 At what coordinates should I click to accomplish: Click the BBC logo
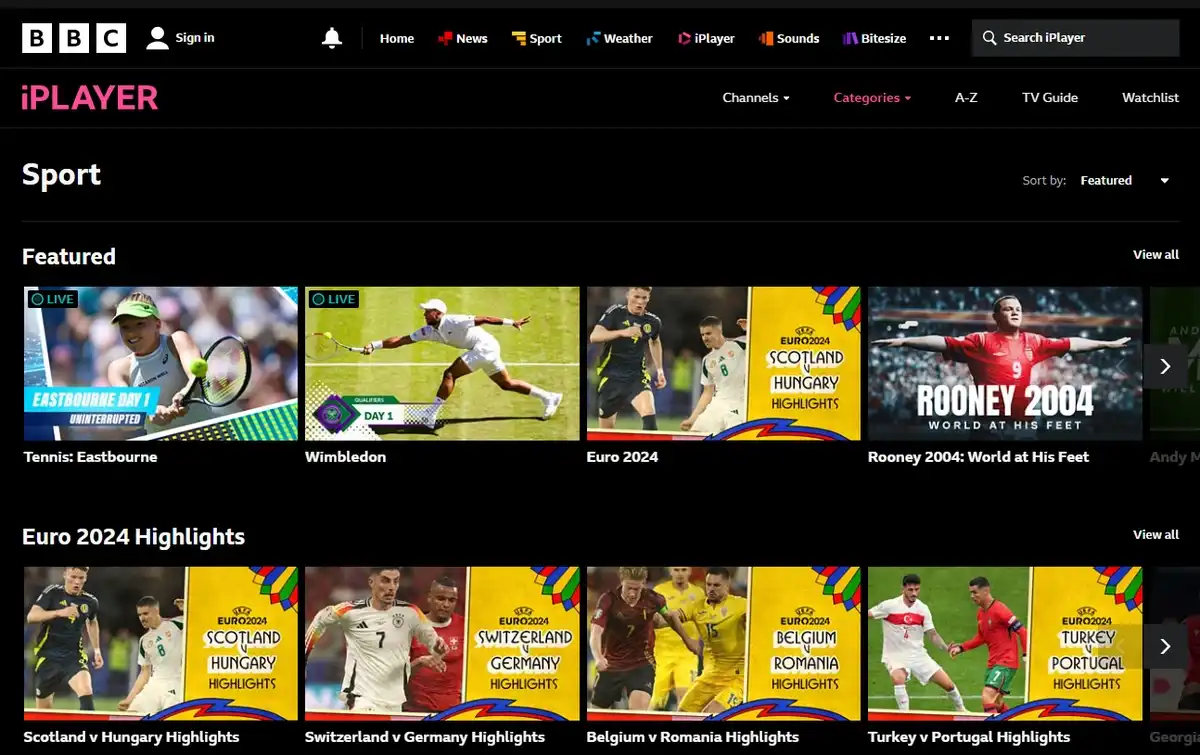click(74, 38)
